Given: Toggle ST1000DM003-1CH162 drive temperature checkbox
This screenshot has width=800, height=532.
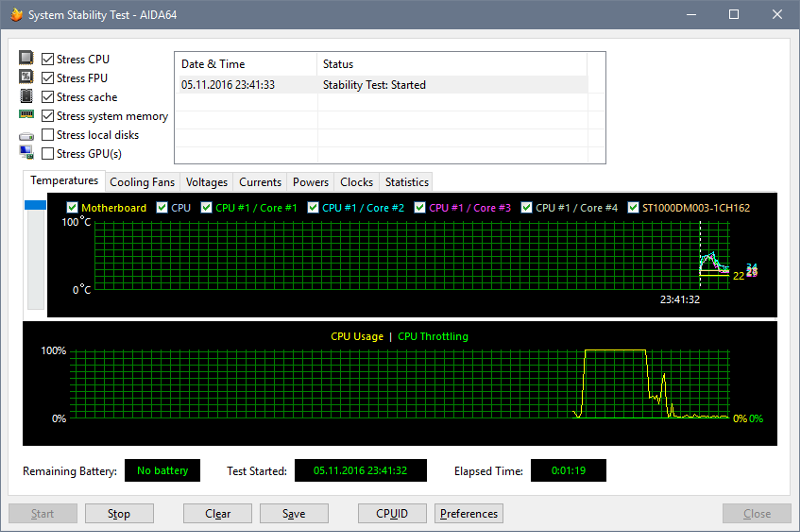Looking at the screenshot, I should (x=633, y=208).
